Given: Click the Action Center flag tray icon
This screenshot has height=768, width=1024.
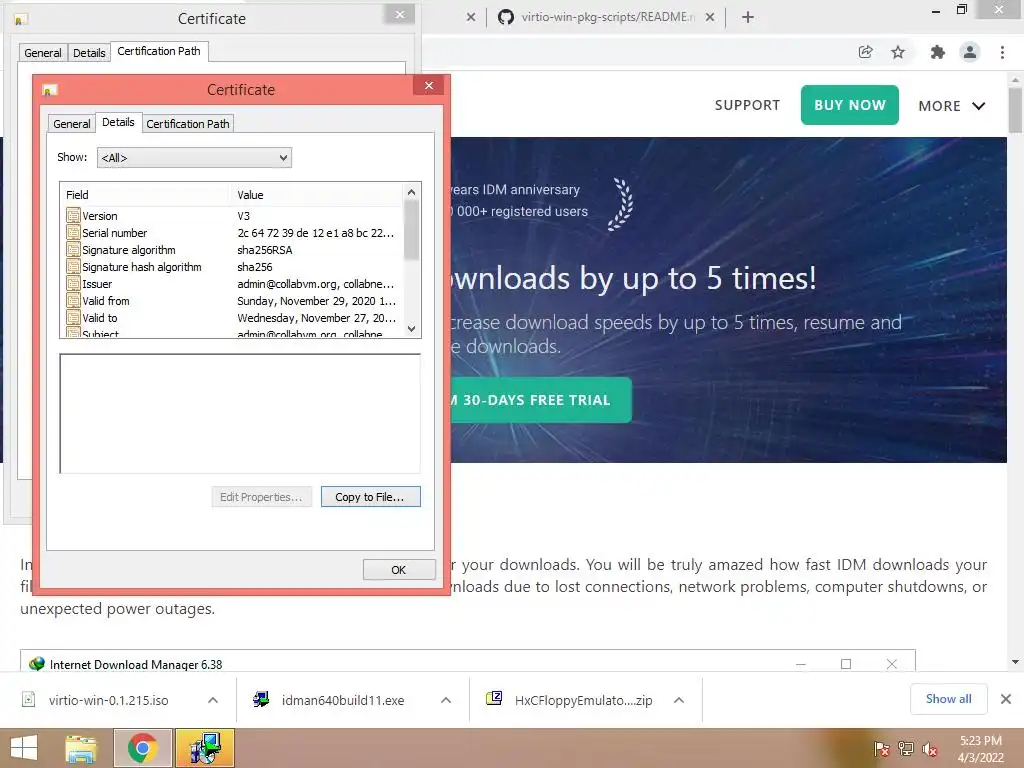Looking at the screenshot, I should coord(881,749).
